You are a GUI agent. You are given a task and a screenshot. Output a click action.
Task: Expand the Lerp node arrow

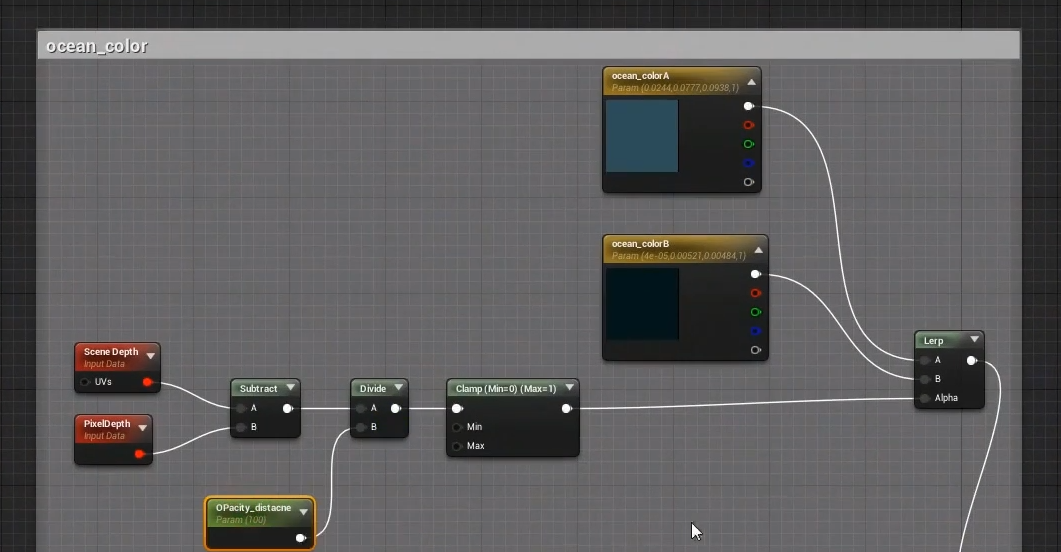(x=974, y=340)
